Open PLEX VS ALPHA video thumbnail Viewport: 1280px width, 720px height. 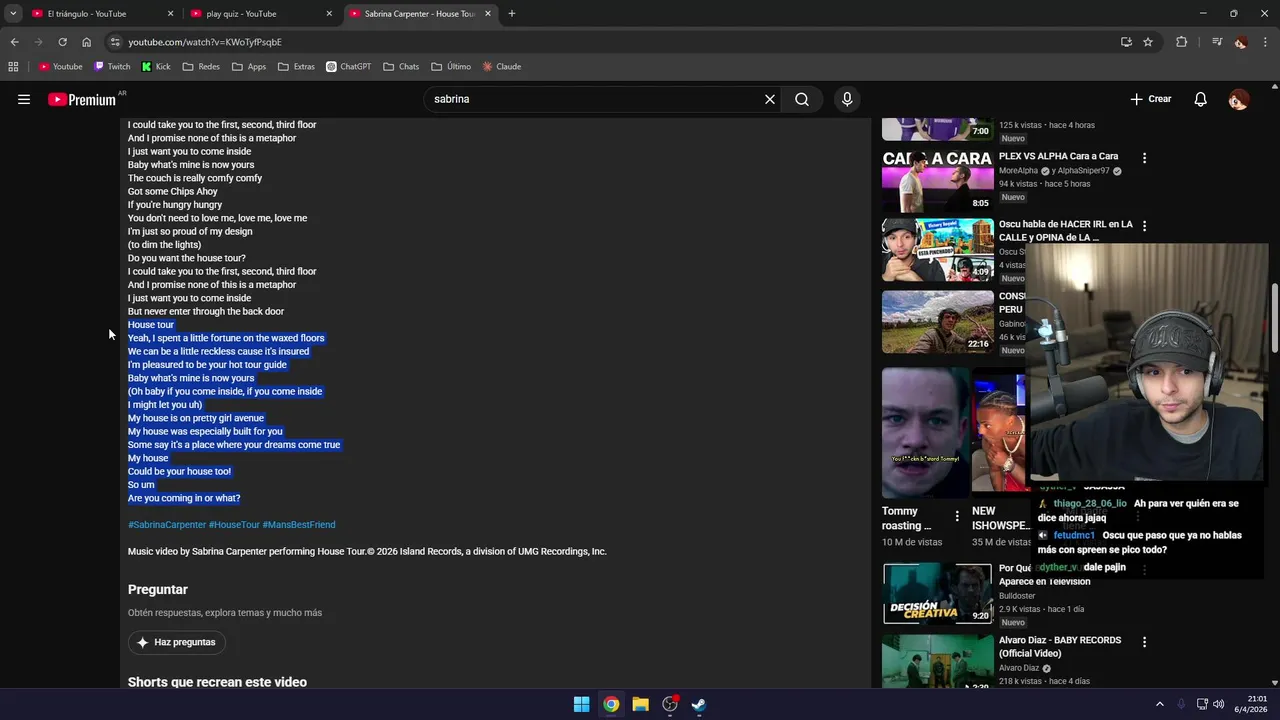point(938,181)
